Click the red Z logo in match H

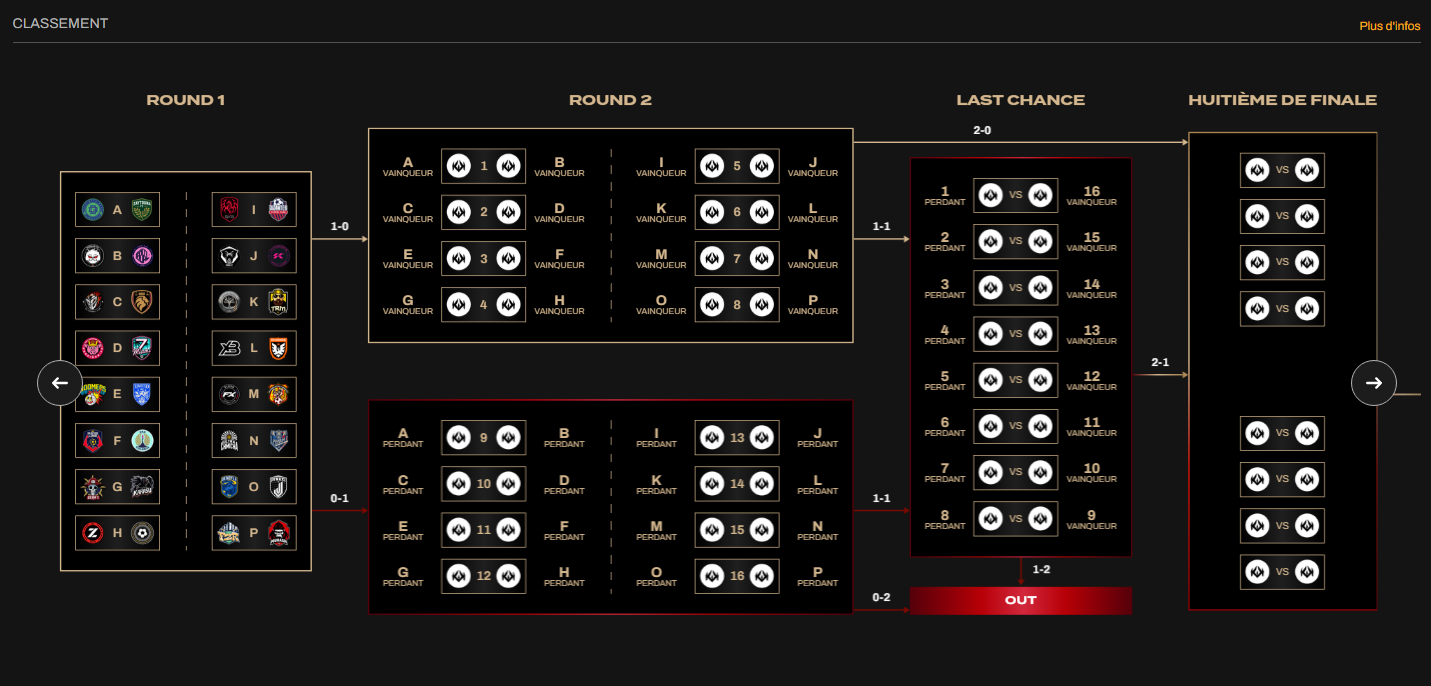(x=93, y=533)
